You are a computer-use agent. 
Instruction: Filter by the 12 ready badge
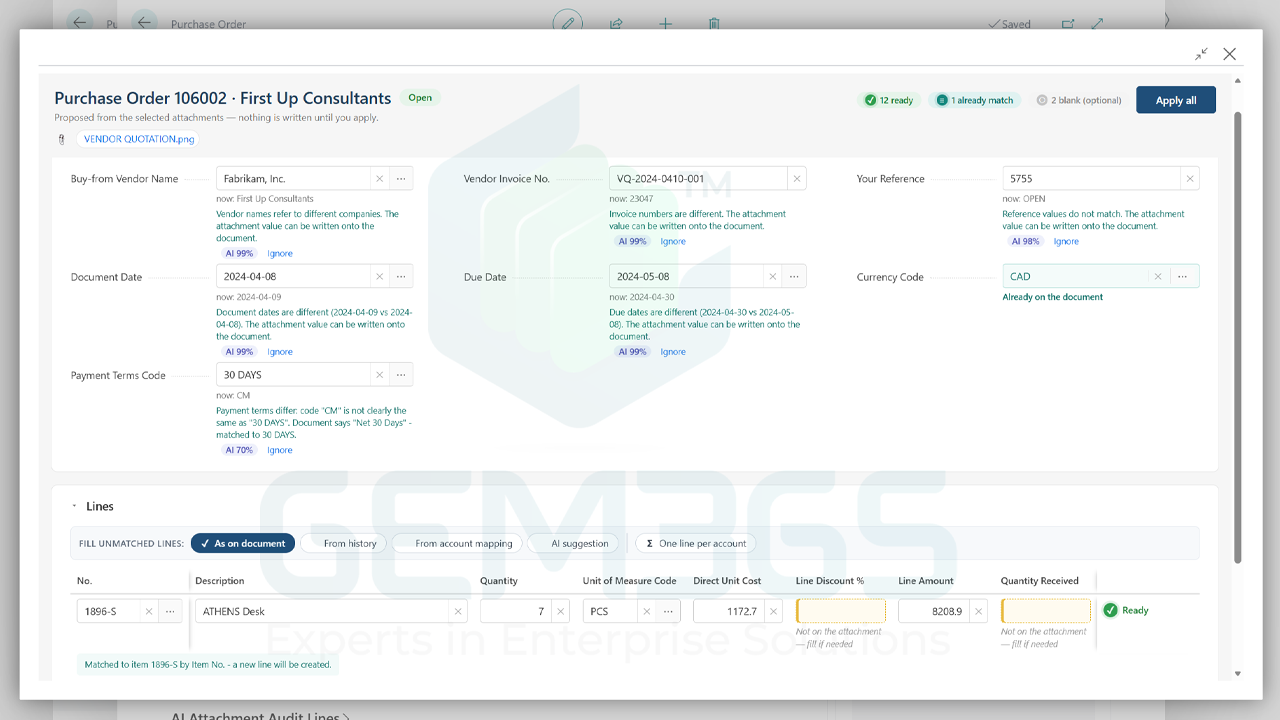click(889, 100)
